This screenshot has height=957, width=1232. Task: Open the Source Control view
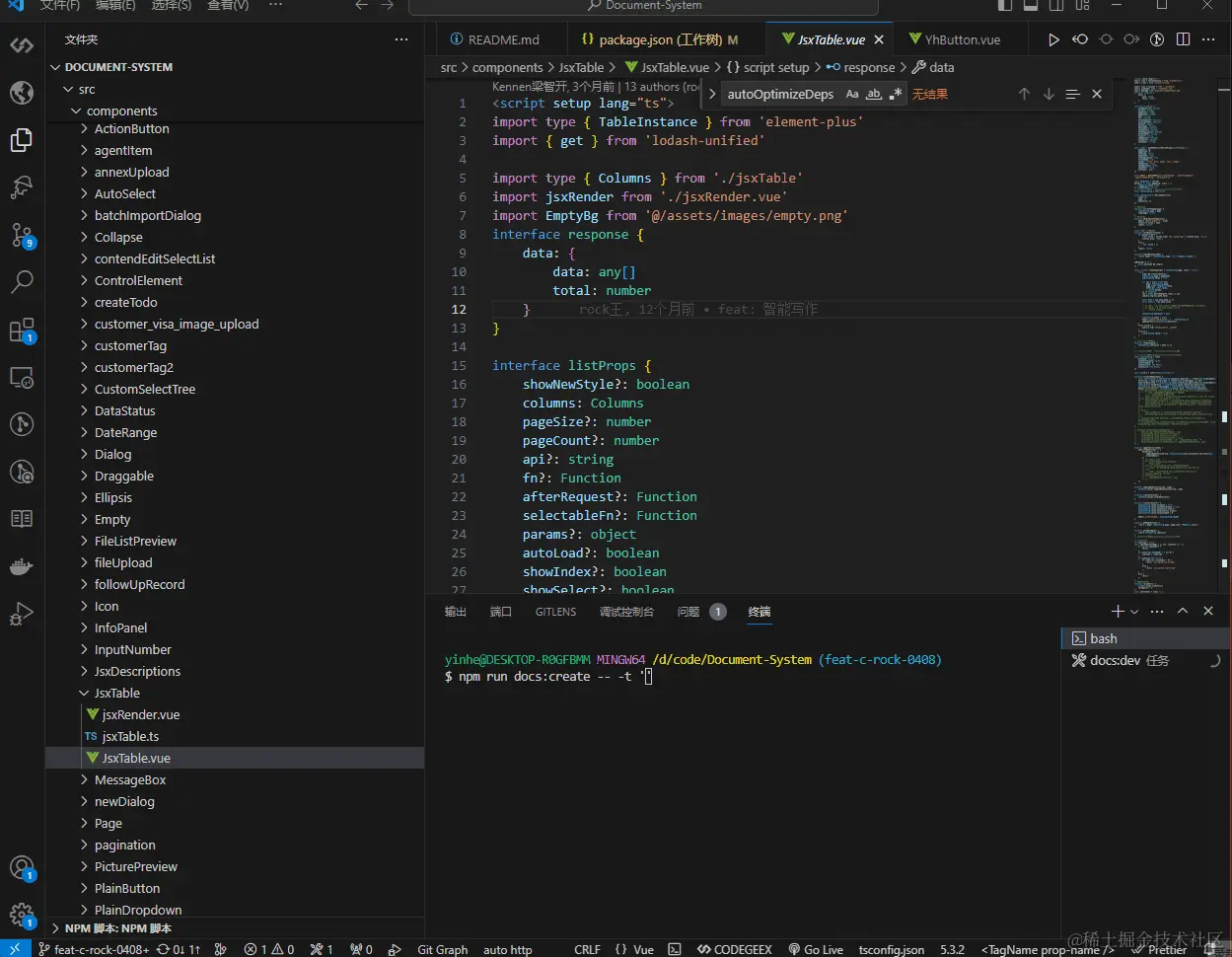[22, 236]
